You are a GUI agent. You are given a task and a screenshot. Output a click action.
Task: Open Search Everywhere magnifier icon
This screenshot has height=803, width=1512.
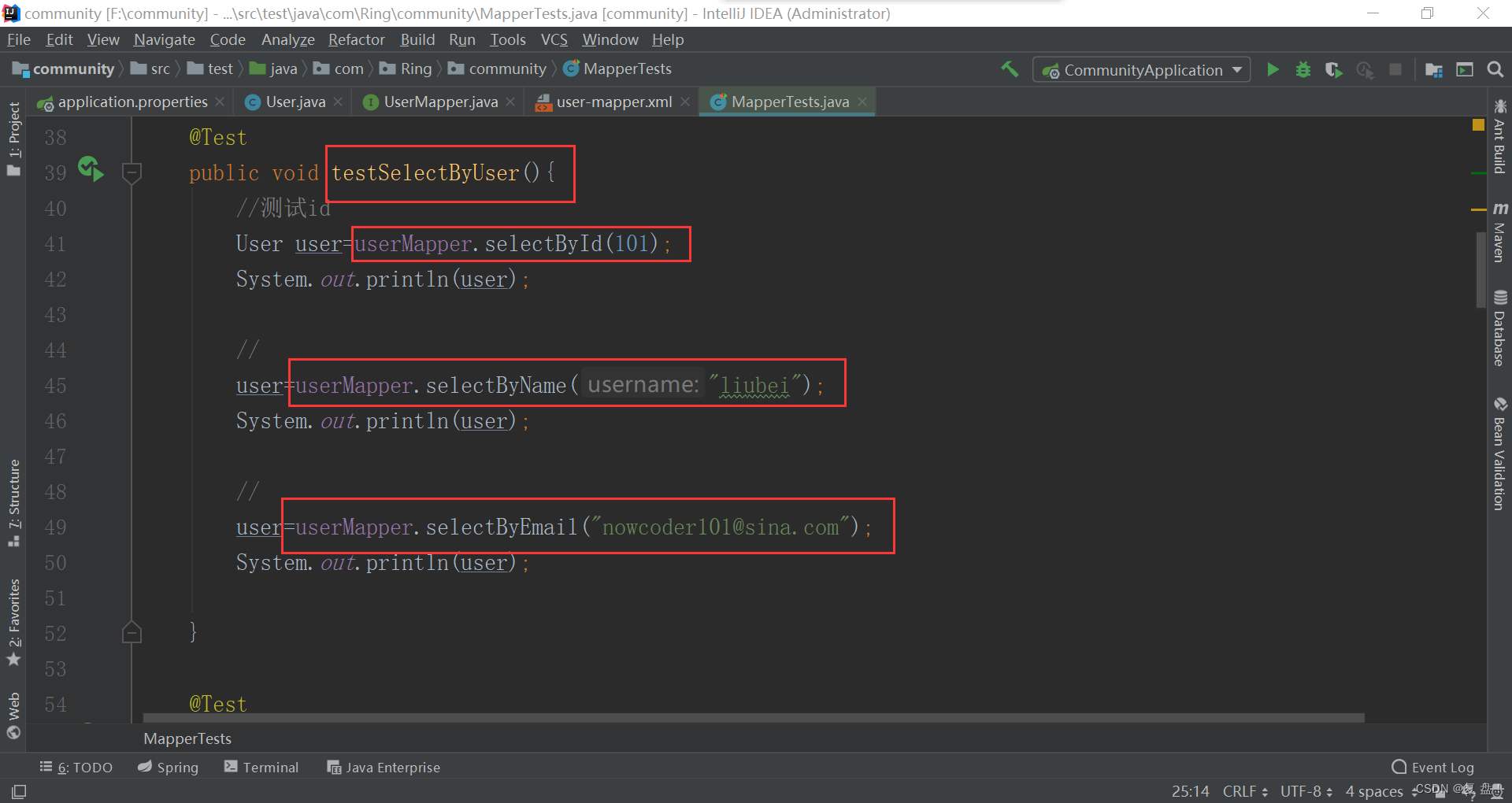pos(1495,69)
